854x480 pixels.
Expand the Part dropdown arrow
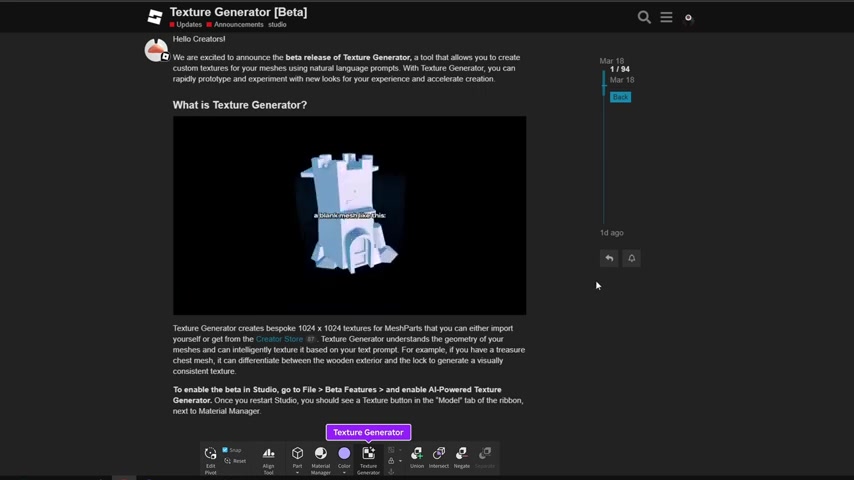(297, 473)
